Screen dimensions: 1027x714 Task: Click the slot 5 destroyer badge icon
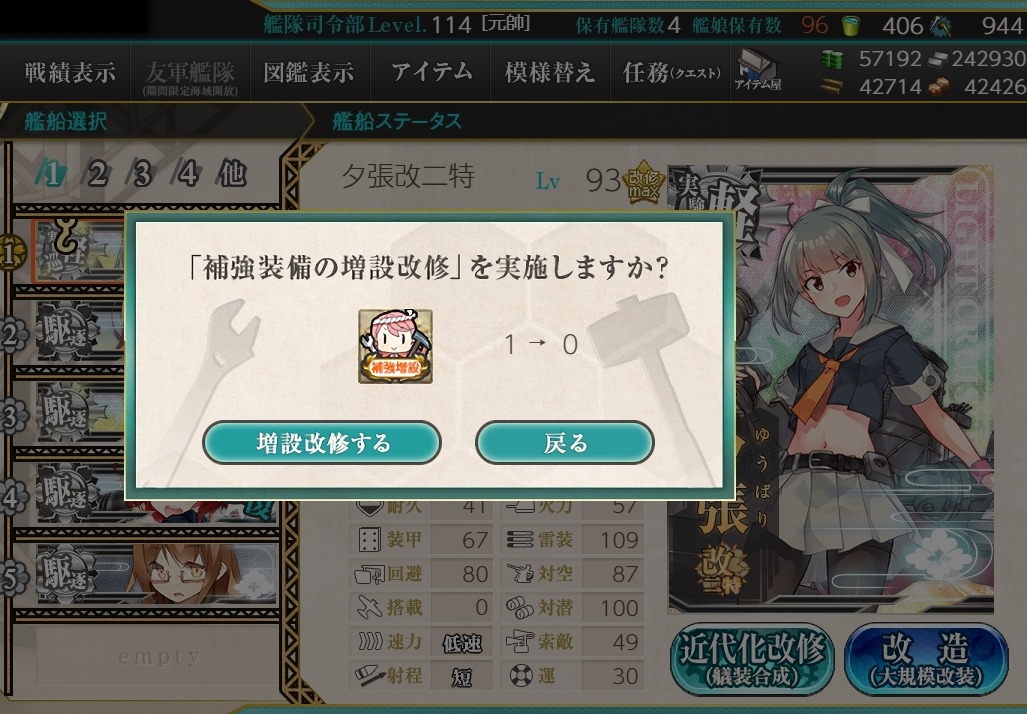coord(66,574)
